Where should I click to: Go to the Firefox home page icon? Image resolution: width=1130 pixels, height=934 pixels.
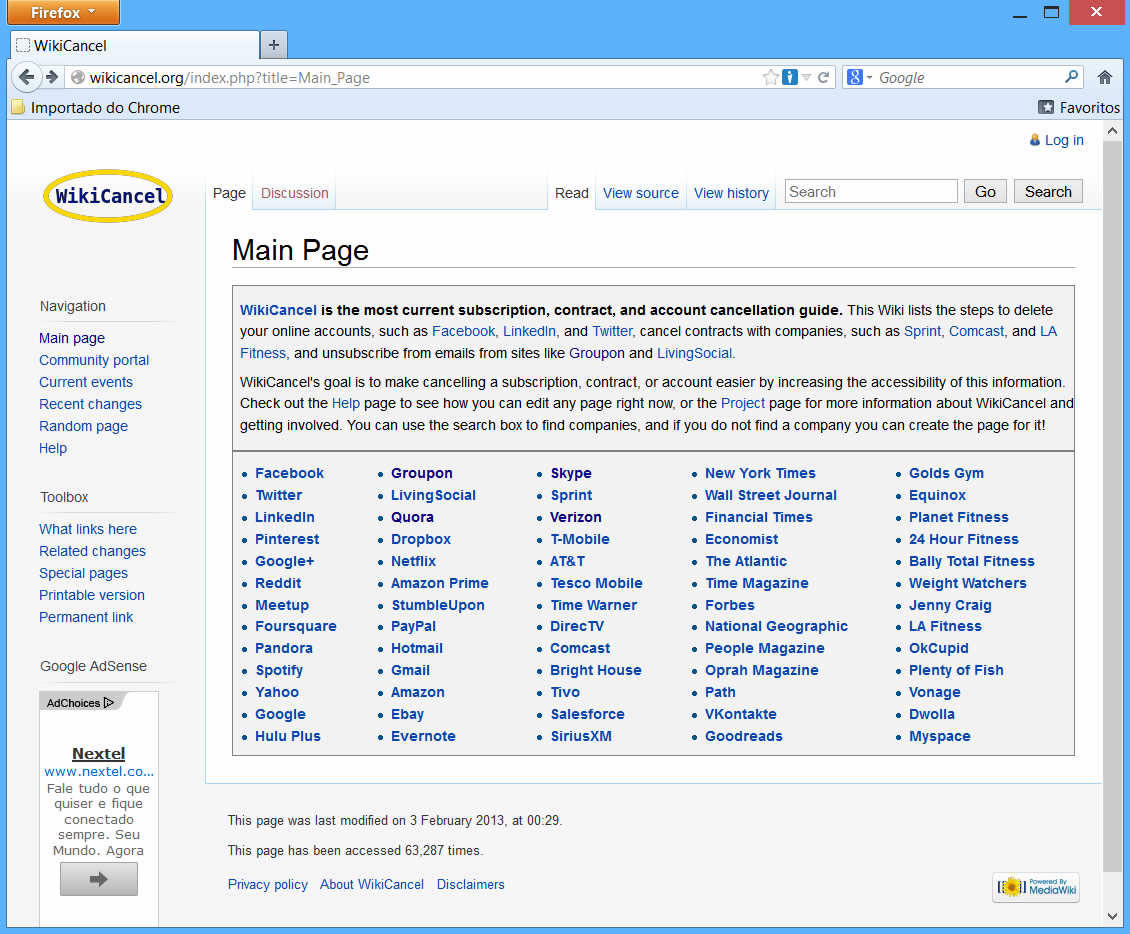1104,77
